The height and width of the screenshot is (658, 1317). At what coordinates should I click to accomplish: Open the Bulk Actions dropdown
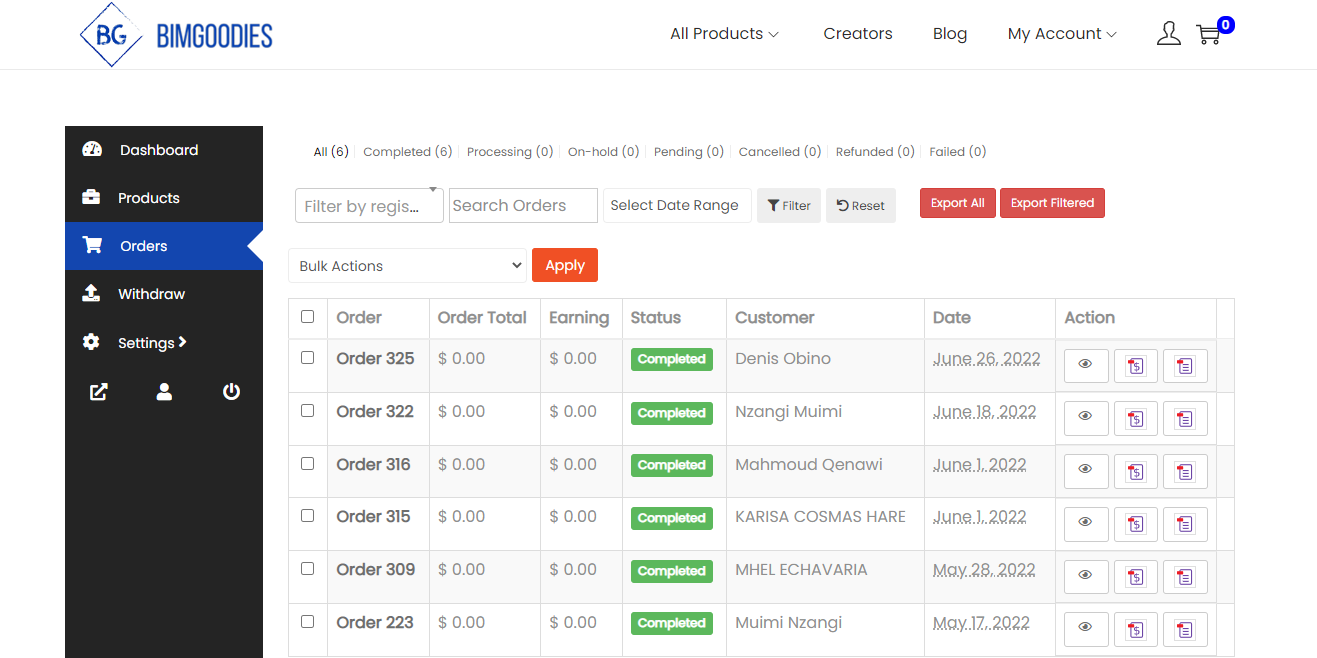pyautogui.click(x=408, y=266)
